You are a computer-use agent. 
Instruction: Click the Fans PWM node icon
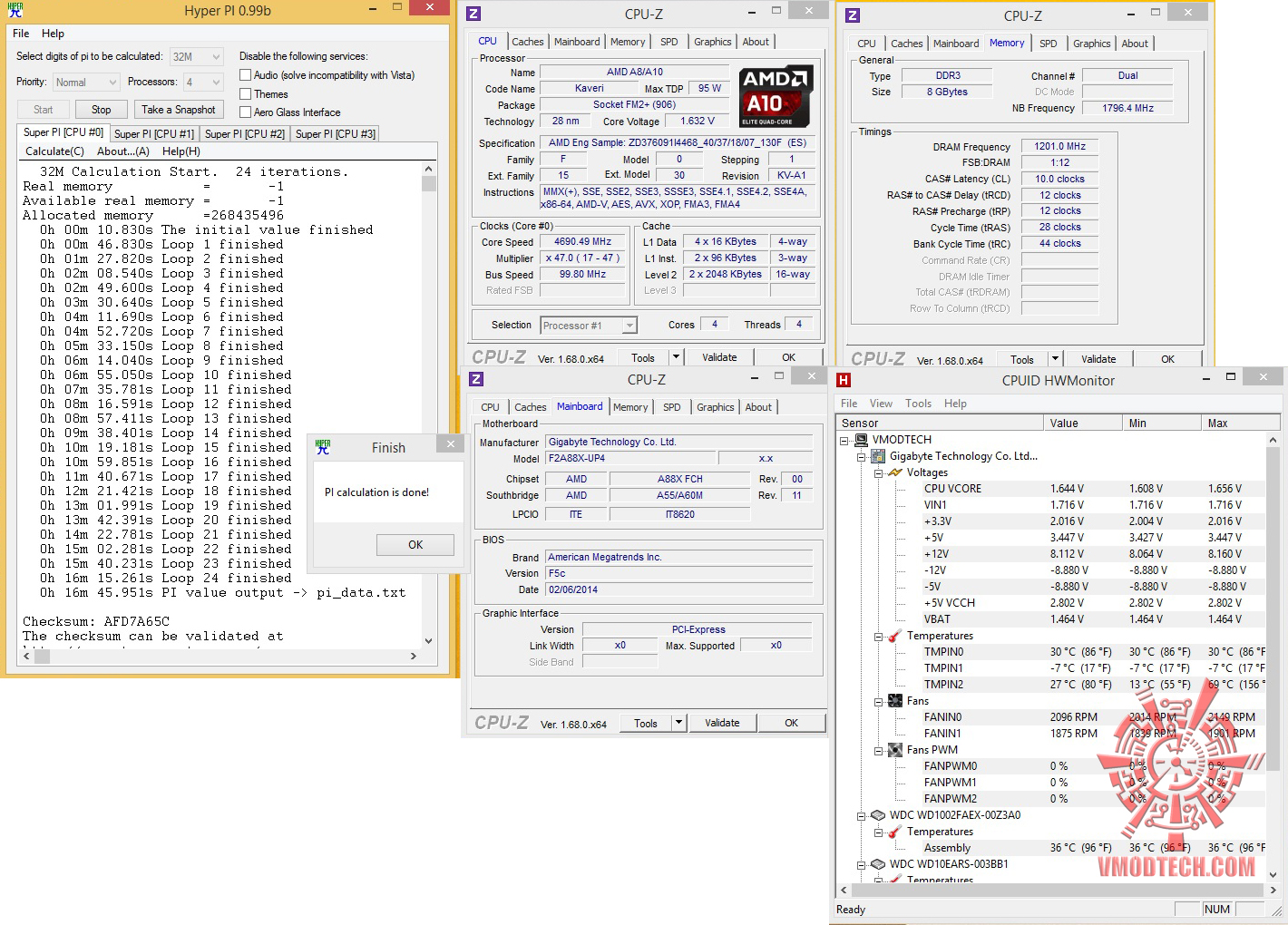coord(895,750)
